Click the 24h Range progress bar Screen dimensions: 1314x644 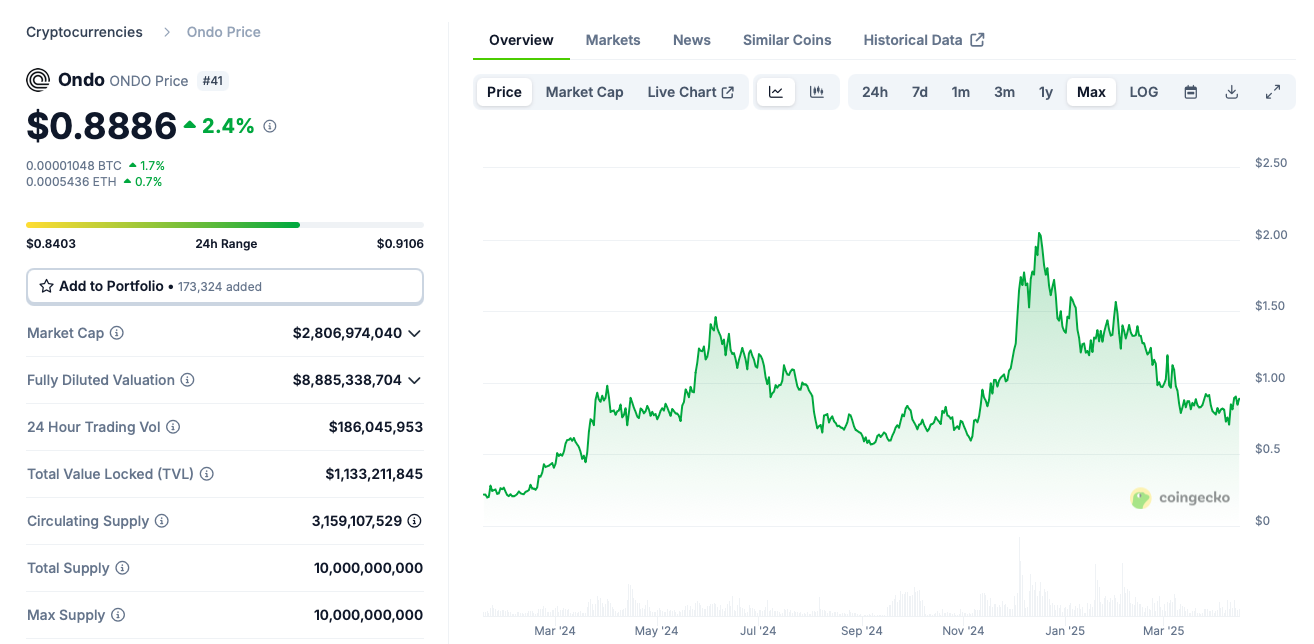(x=225, y=225)
